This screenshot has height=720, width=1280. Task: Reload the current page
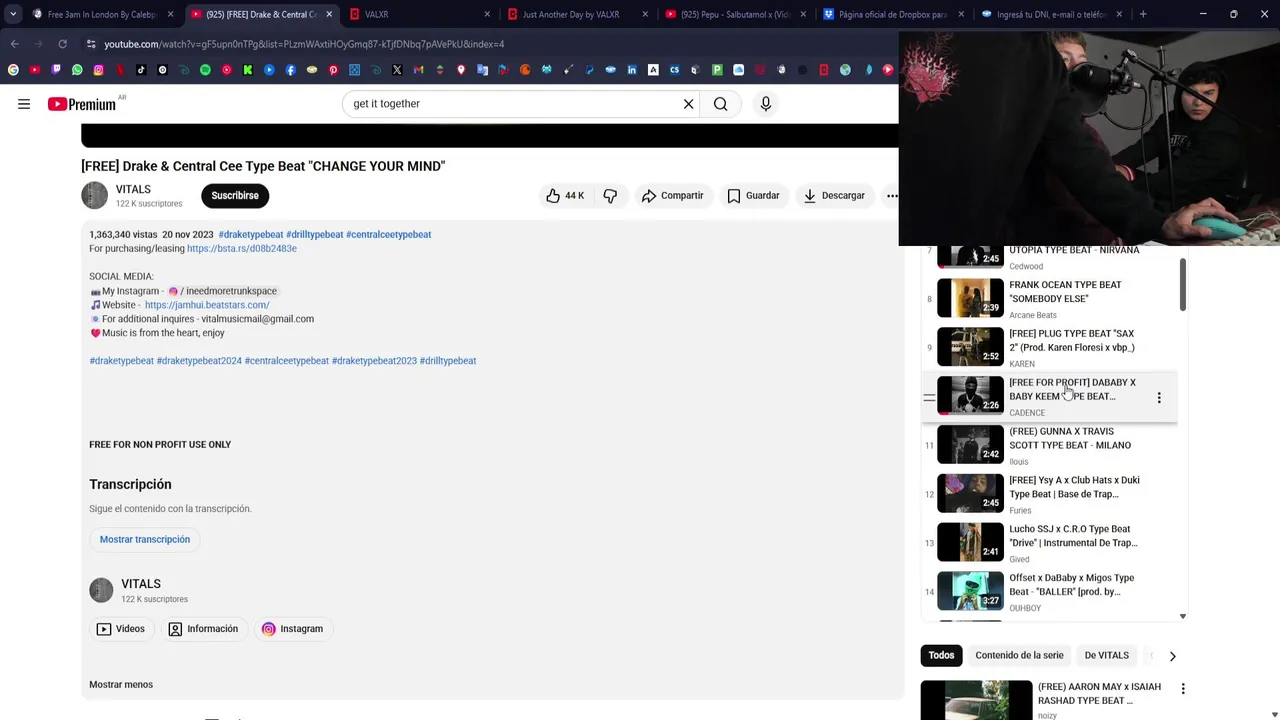[62, 44]
